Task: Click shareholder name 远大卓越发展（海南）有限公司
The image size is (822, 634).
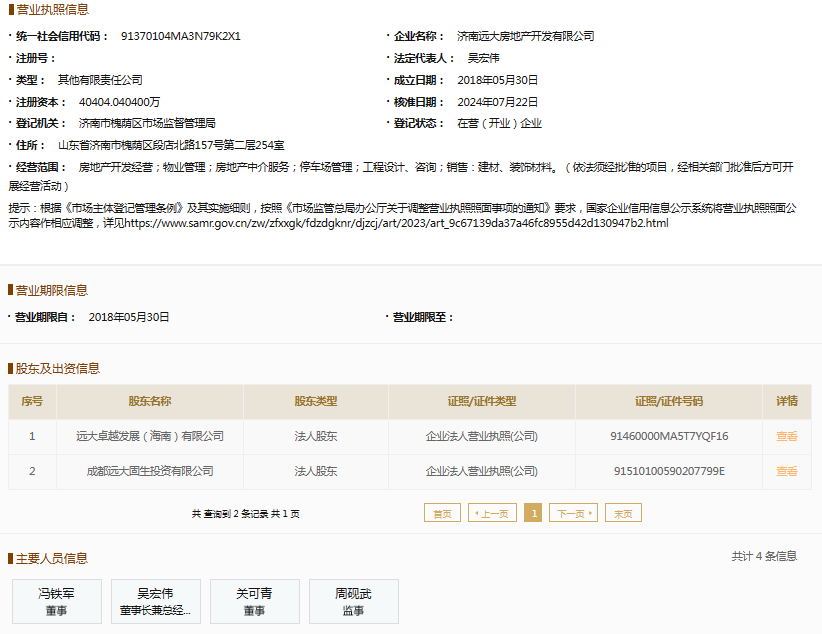Action: coord(150,436)
